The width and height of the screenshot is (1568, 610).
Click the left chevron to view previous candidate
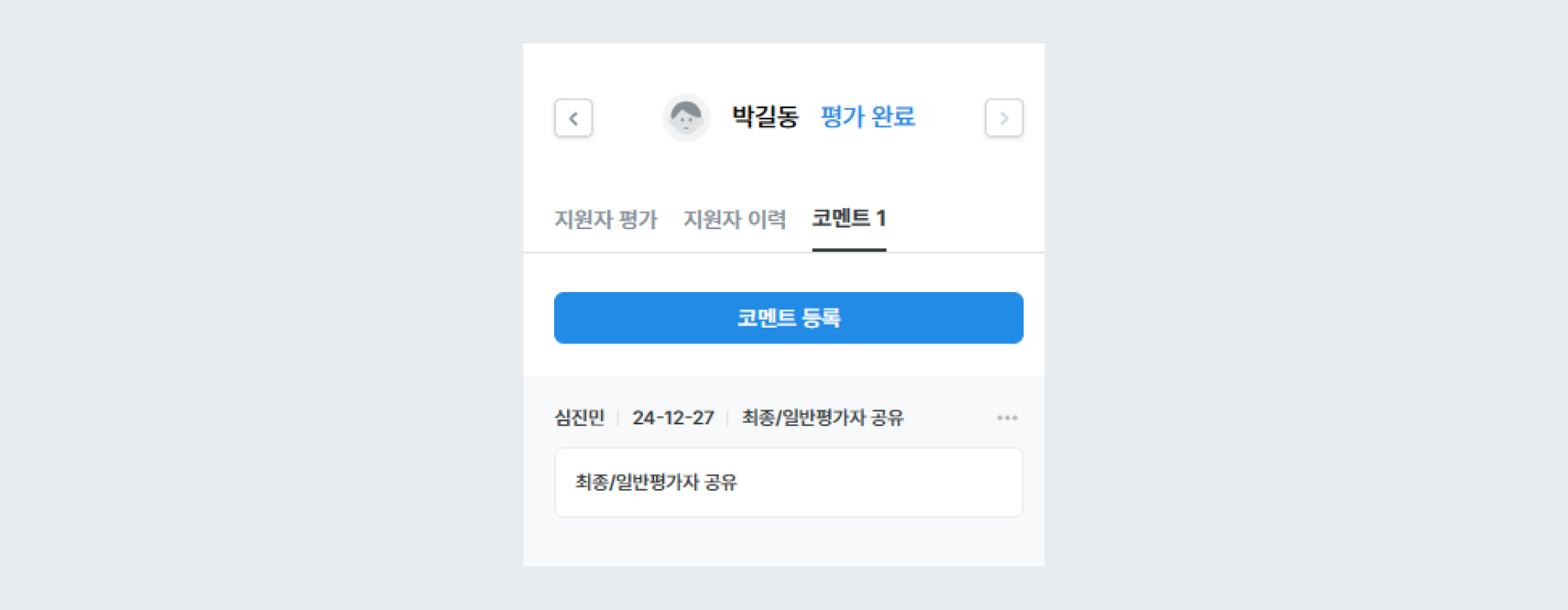pyautogui.click(x=573, y=118)
